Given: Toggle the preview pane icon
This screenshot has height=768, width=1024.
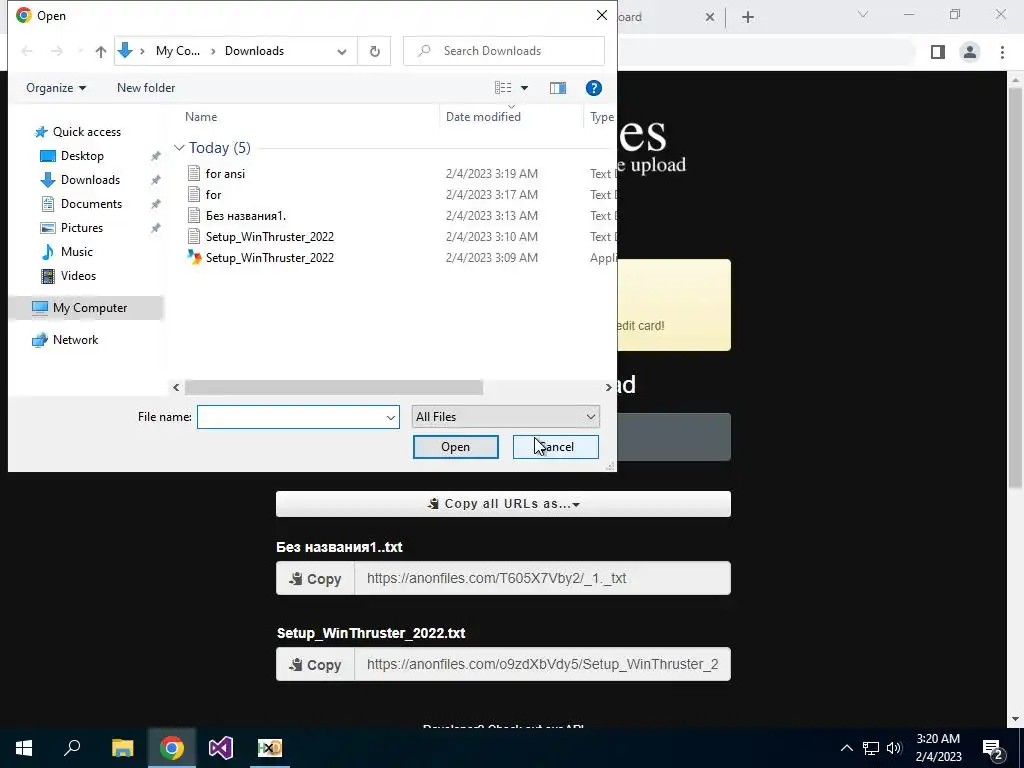Looking at the screenshot, I should [558, 88].
